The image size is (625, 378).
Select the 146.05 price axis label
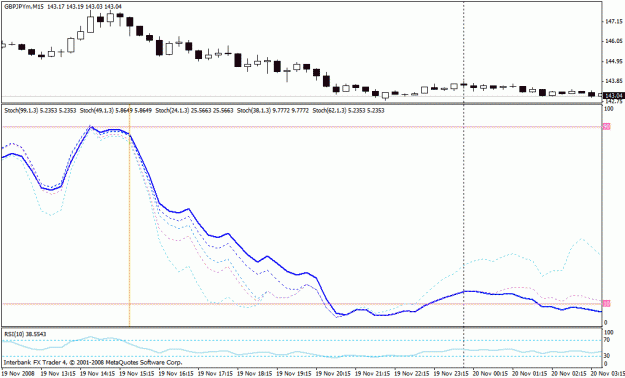[x=613, y=41]
